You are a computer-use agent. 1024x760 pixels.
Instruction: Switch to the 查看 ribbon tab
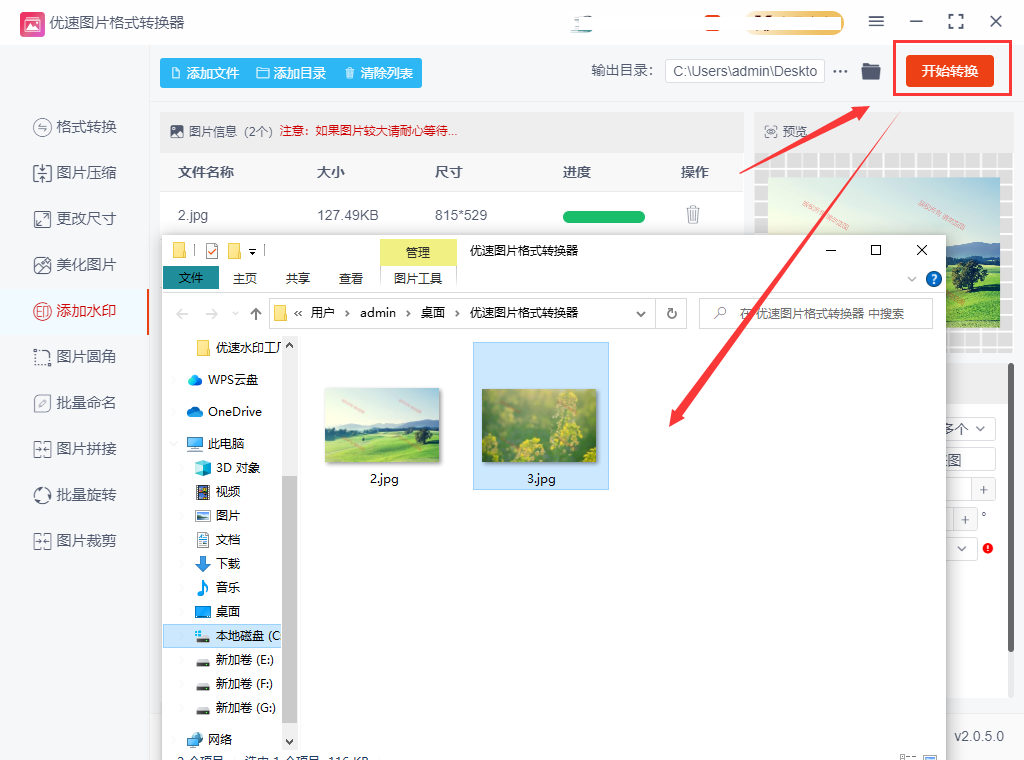[x=351, y=279]
